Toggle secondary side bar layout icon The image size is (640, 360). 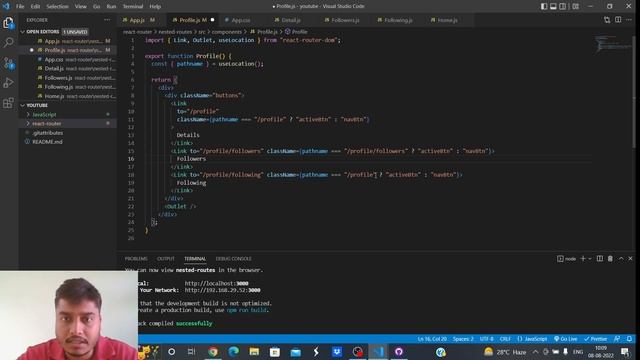pyautogui.click(x=562, y=6)
